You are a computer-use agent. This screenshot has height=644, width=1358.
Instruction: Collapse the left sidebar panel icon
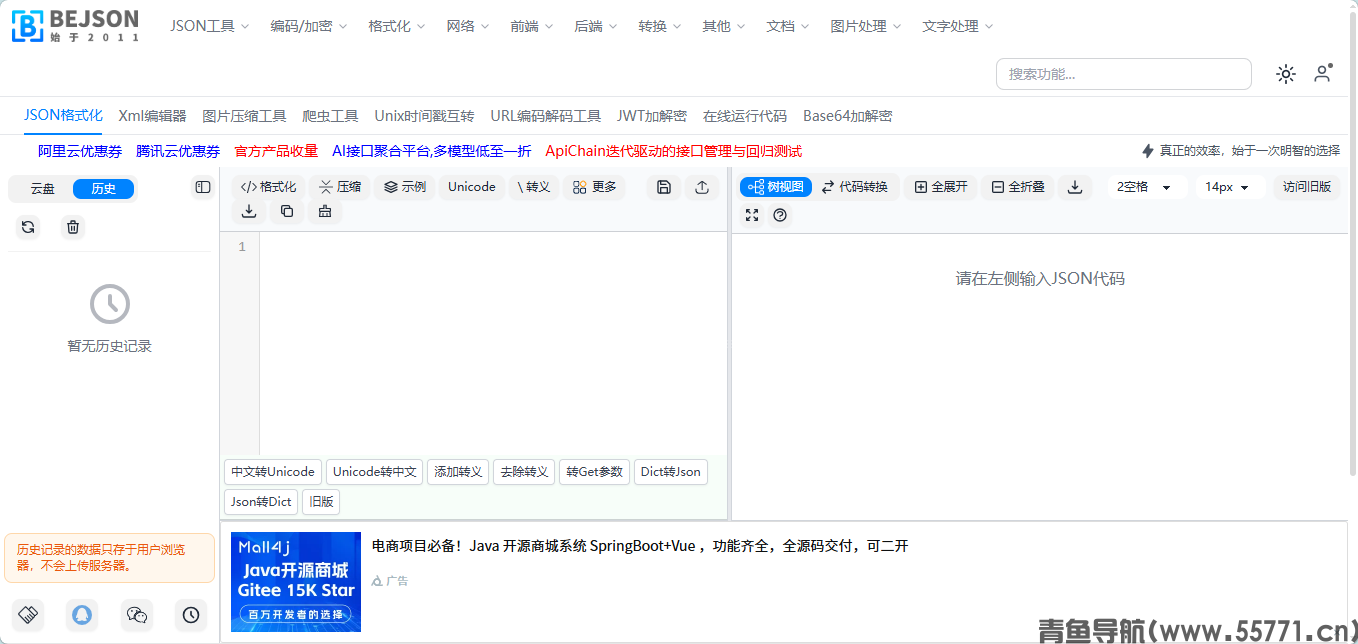tap(203, 187)
